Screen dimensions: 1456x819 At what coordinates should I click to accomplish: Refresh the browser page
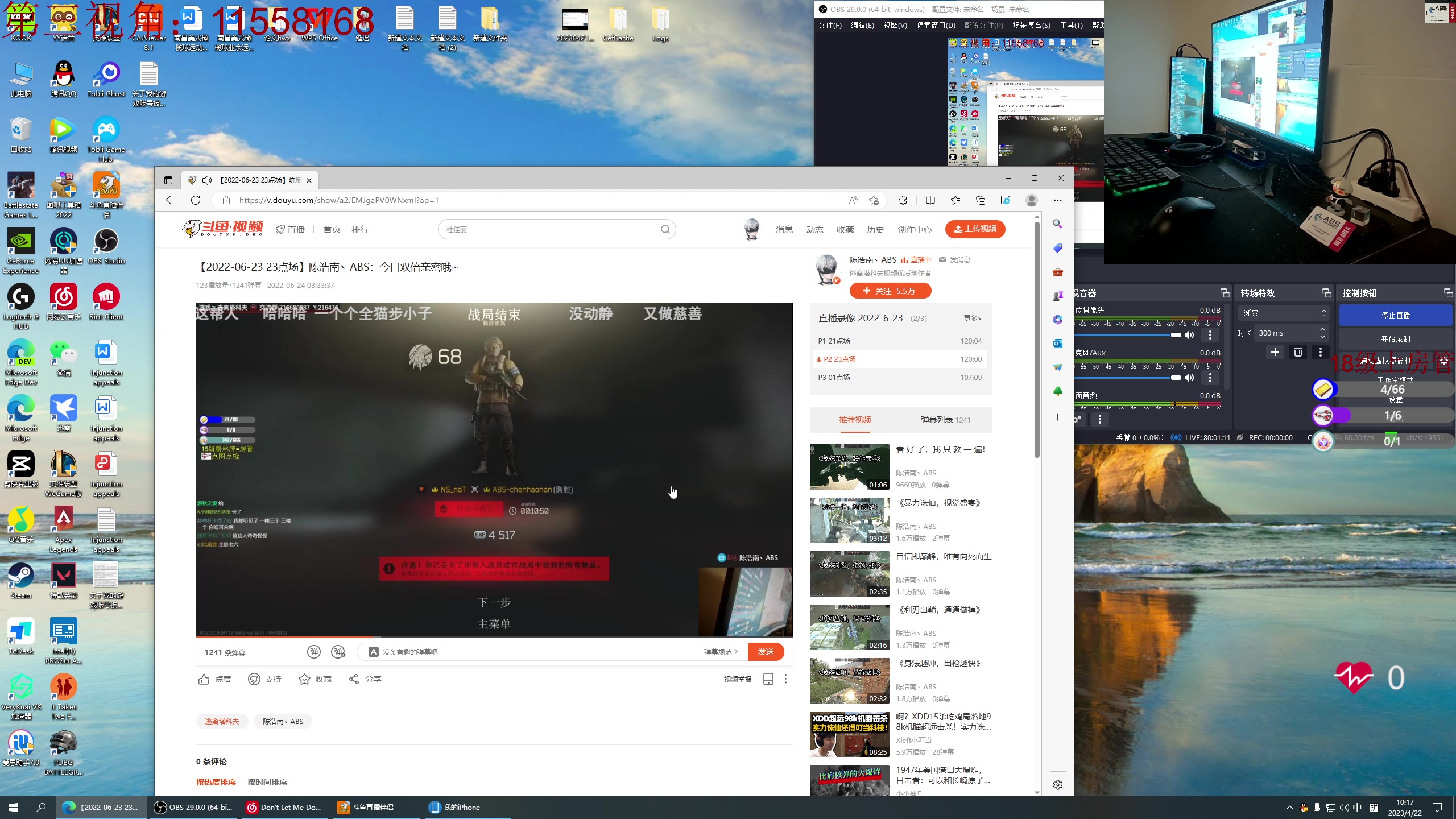point(196,200)
